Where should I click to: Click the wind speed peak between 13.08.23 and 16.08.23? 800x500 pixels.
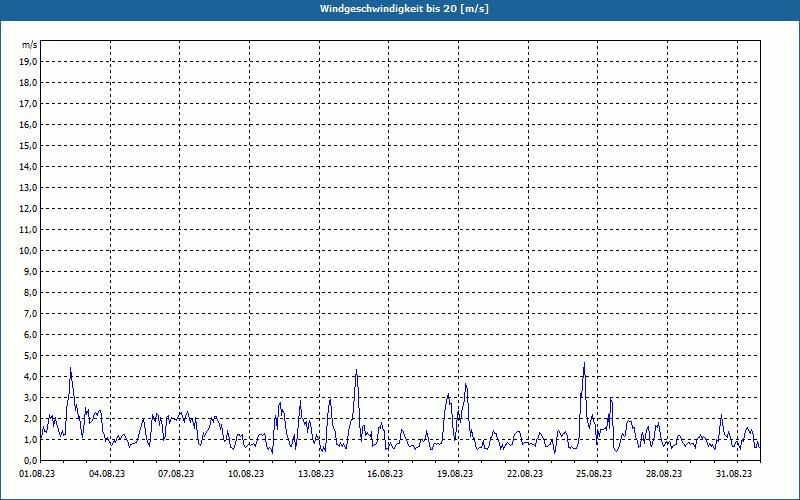point(356,371)
